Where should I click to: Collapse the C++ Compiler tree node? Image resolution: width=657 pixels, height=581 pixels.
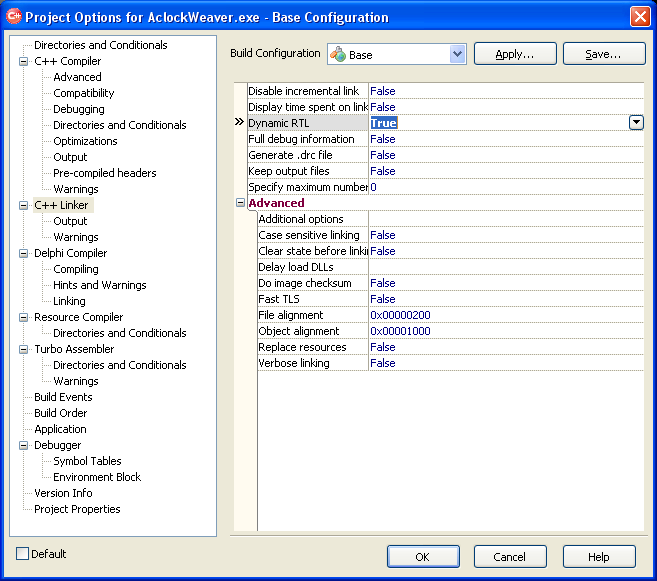tap(23, 62)
